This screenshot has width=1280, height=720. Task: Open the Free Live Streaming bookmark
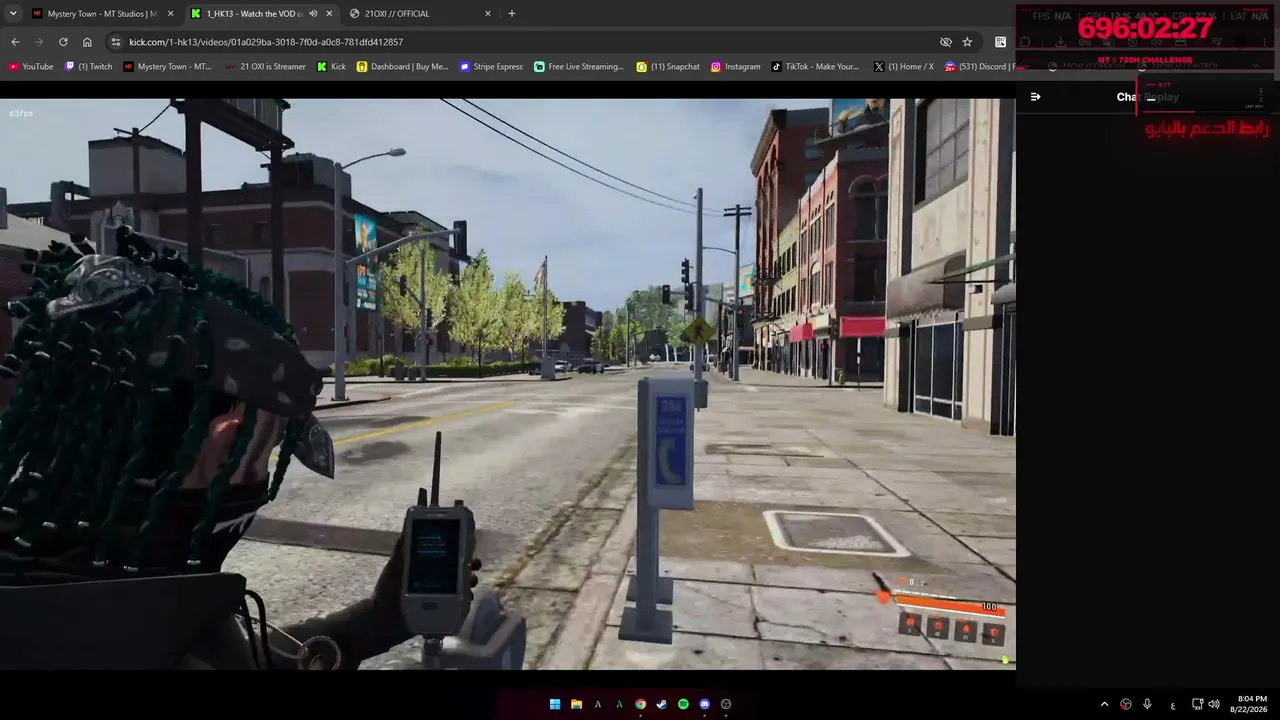tap(579, 67)
